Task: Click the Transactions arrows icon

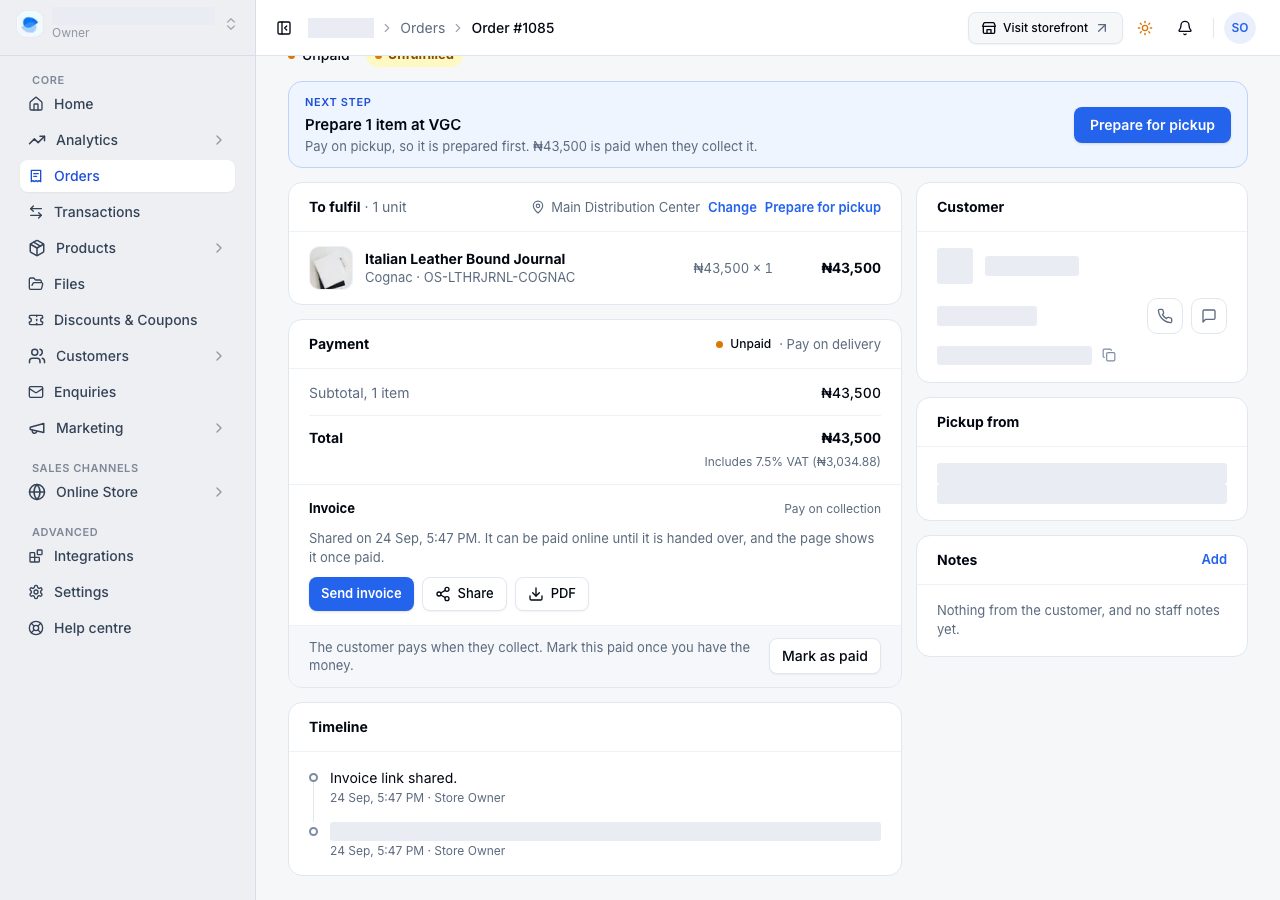Action: click(37, 212)
